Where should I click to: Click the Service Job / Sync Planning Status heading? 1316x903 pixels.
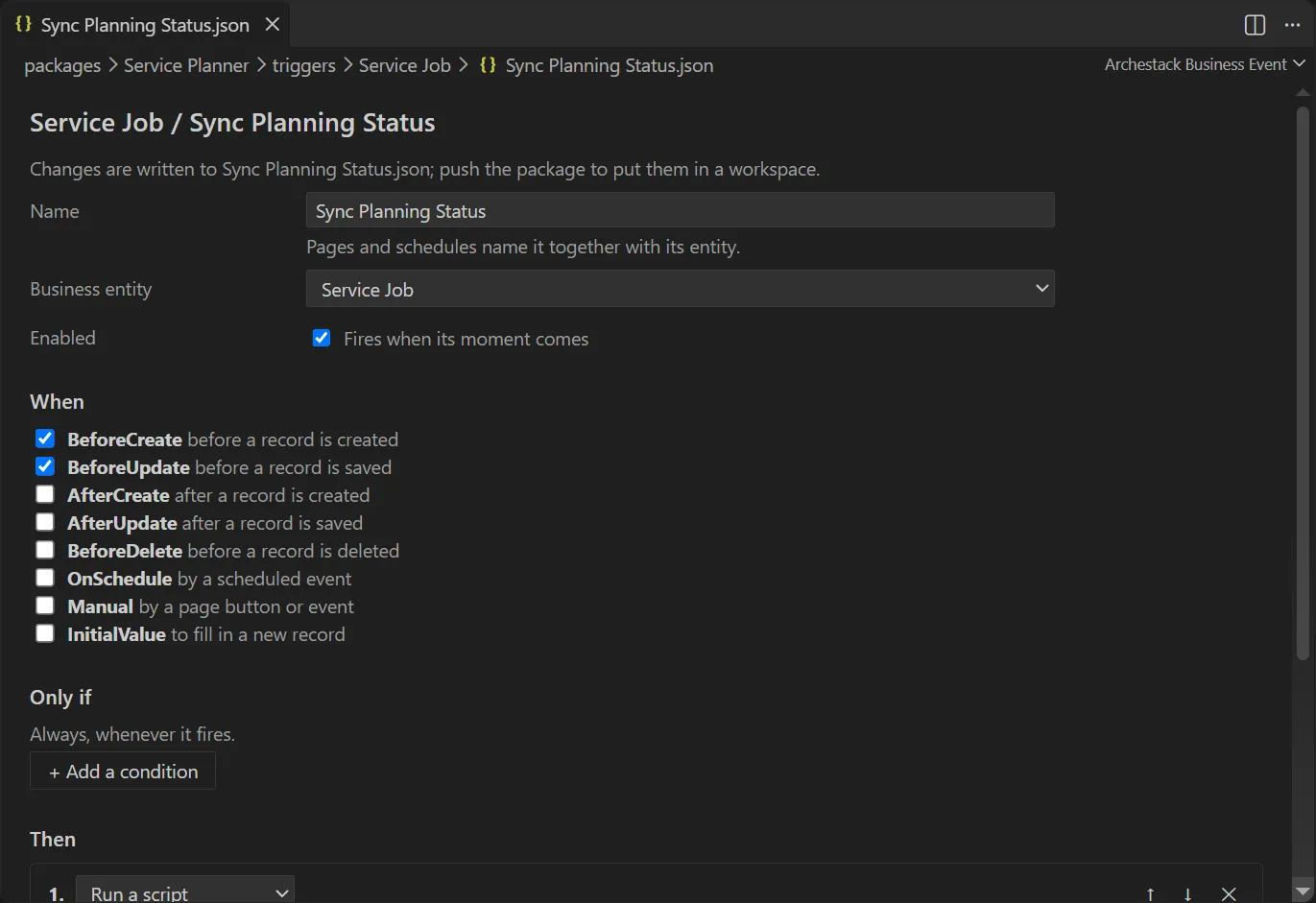232,123
